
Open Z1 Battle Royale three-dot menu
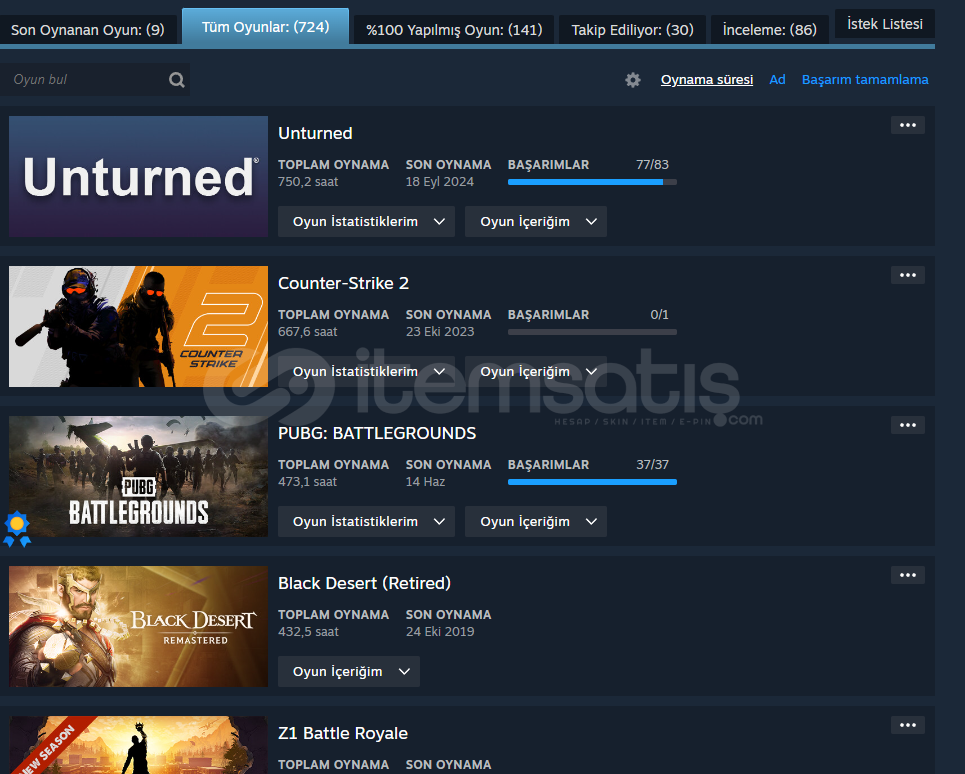click(908, 725)
